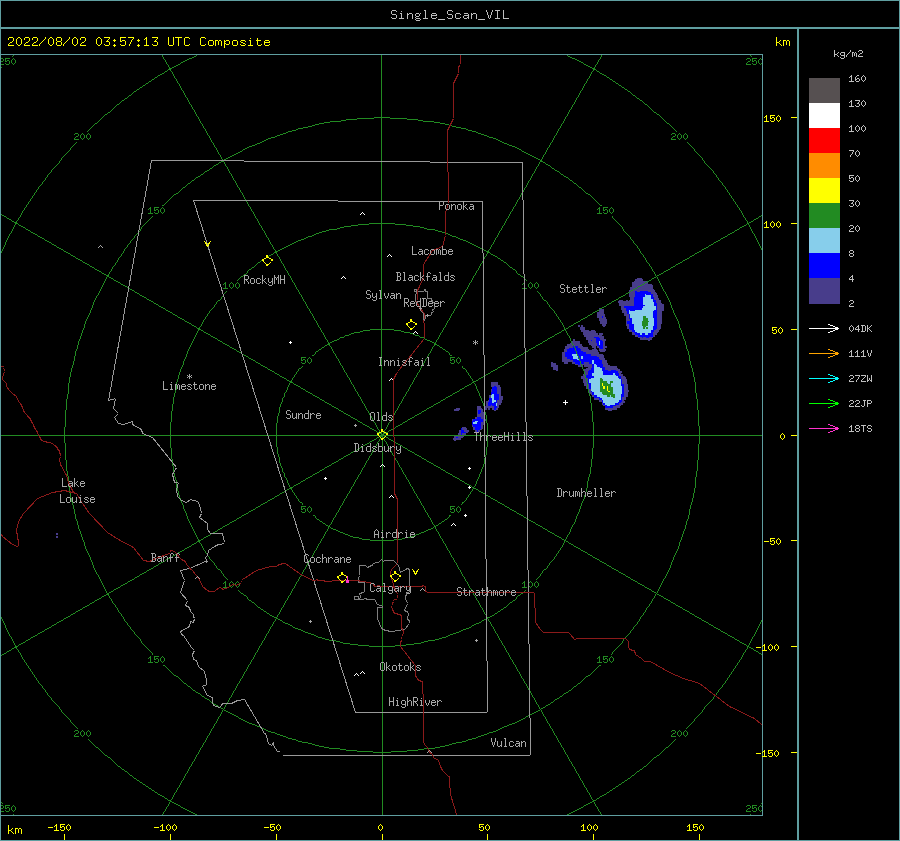Click the 18TS legend label
This screenshot has width=900, height=841.
pyautogui.click(x=860, y=428)
